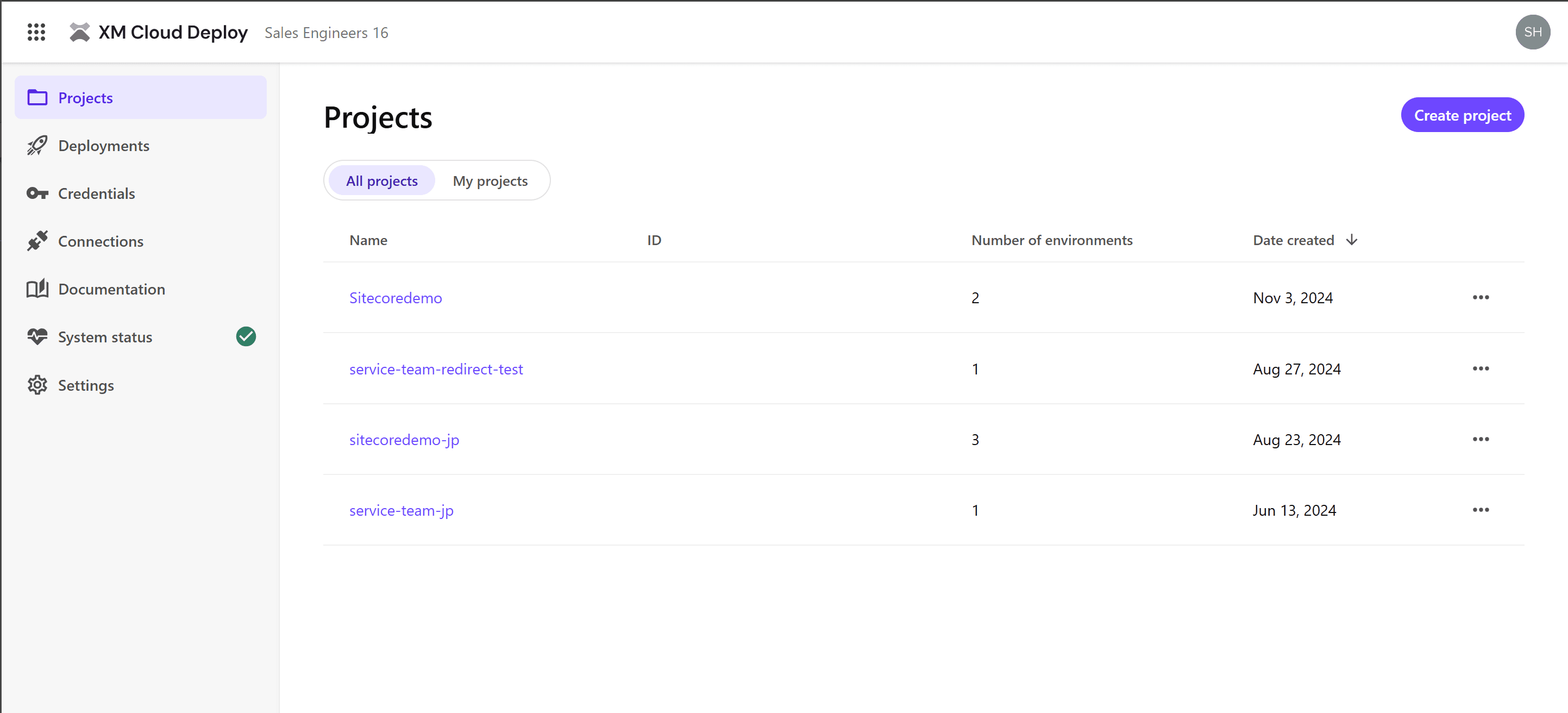
Task: Switch to the My projects filter
Action: tap(490, 181)
